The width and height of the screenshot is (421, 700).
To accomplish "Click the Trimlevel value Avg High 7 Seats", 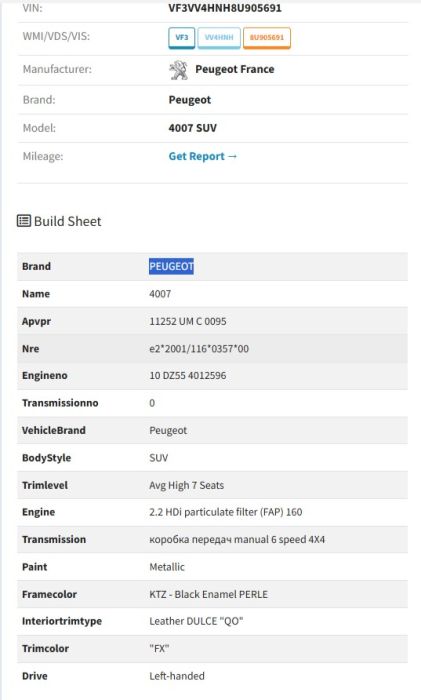I will [x=187, y=485].
